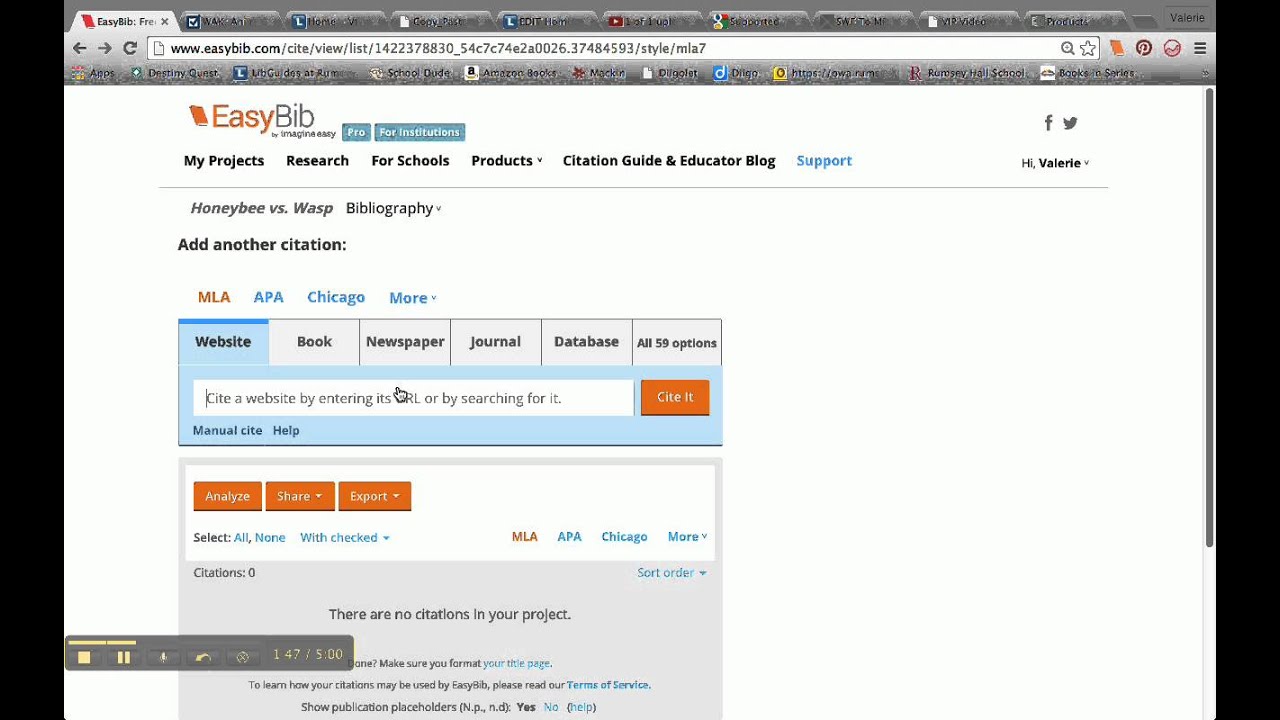Image resolution: width=1280 pixels, height=720 pixels.
Task: Open the School Dude bookmark
Action: [x=410, y=73]
